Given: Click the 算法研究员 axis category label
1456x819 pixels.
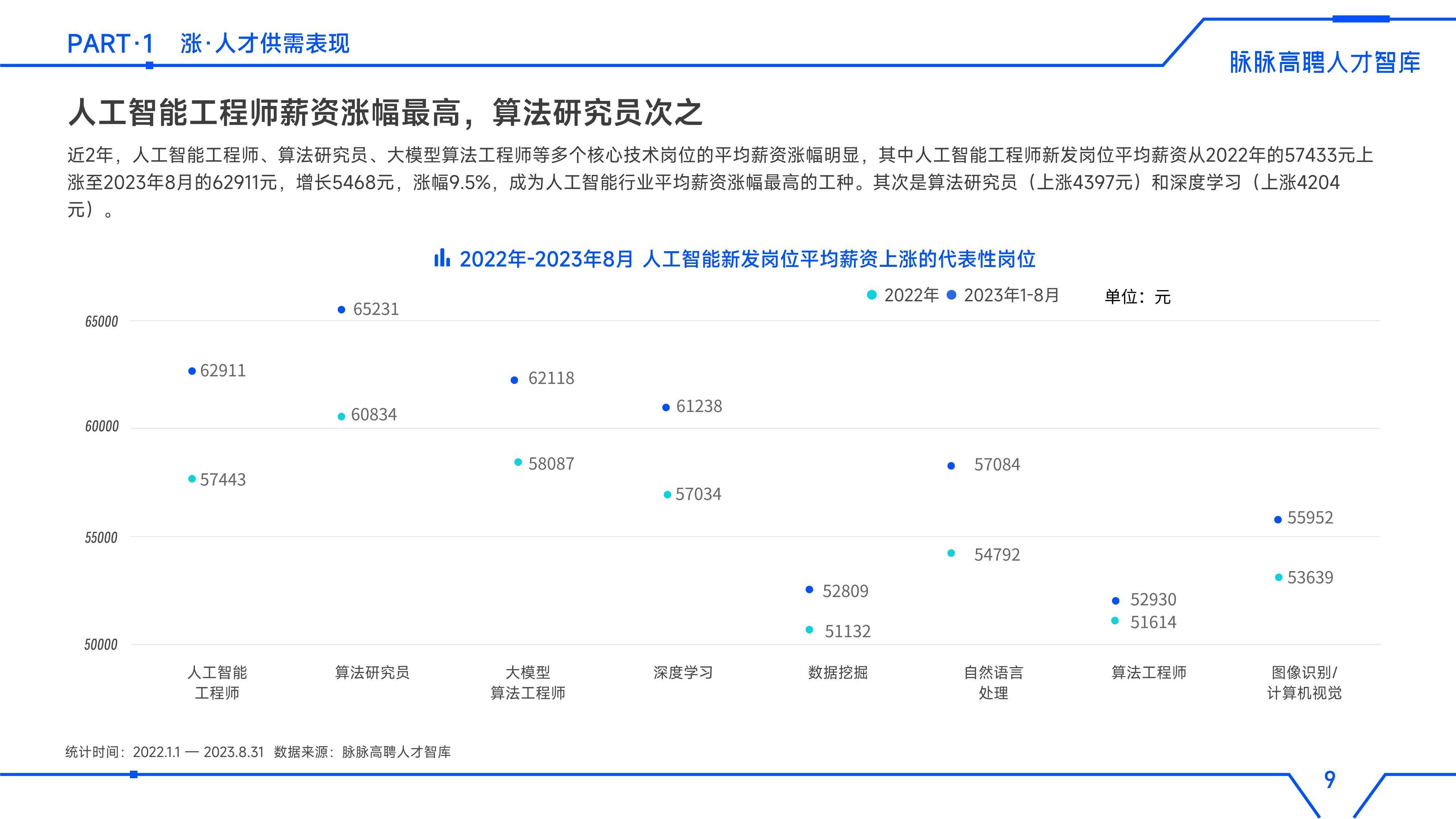Looking at the screenshot, I should tap(372, 673).
